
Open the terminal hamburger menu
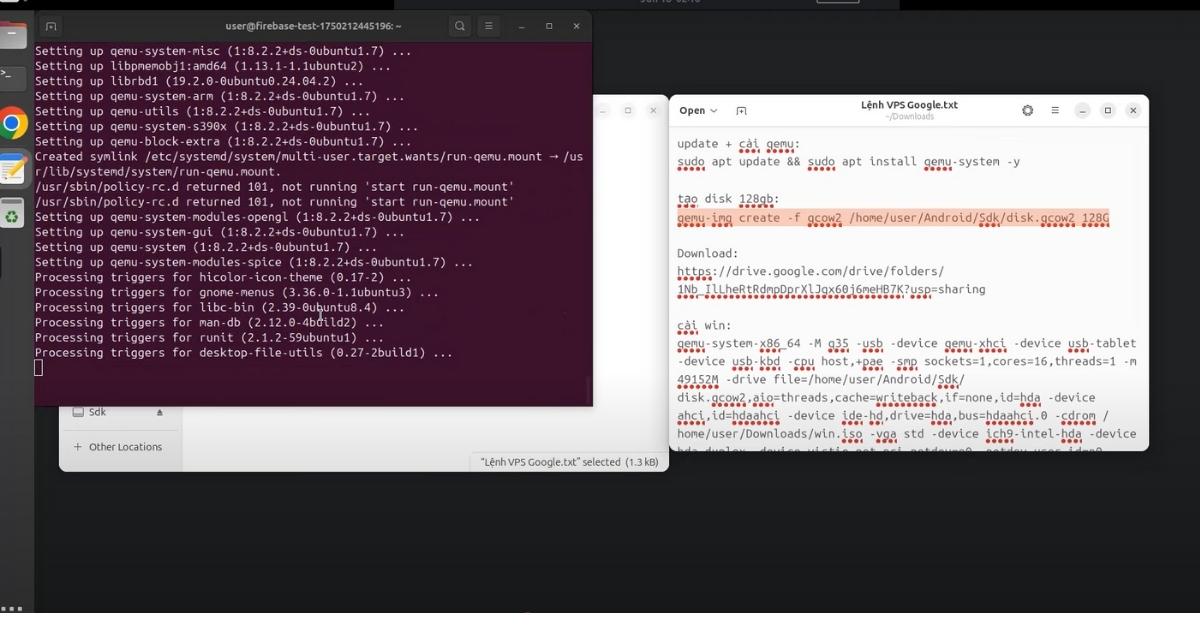pos(488,26)
